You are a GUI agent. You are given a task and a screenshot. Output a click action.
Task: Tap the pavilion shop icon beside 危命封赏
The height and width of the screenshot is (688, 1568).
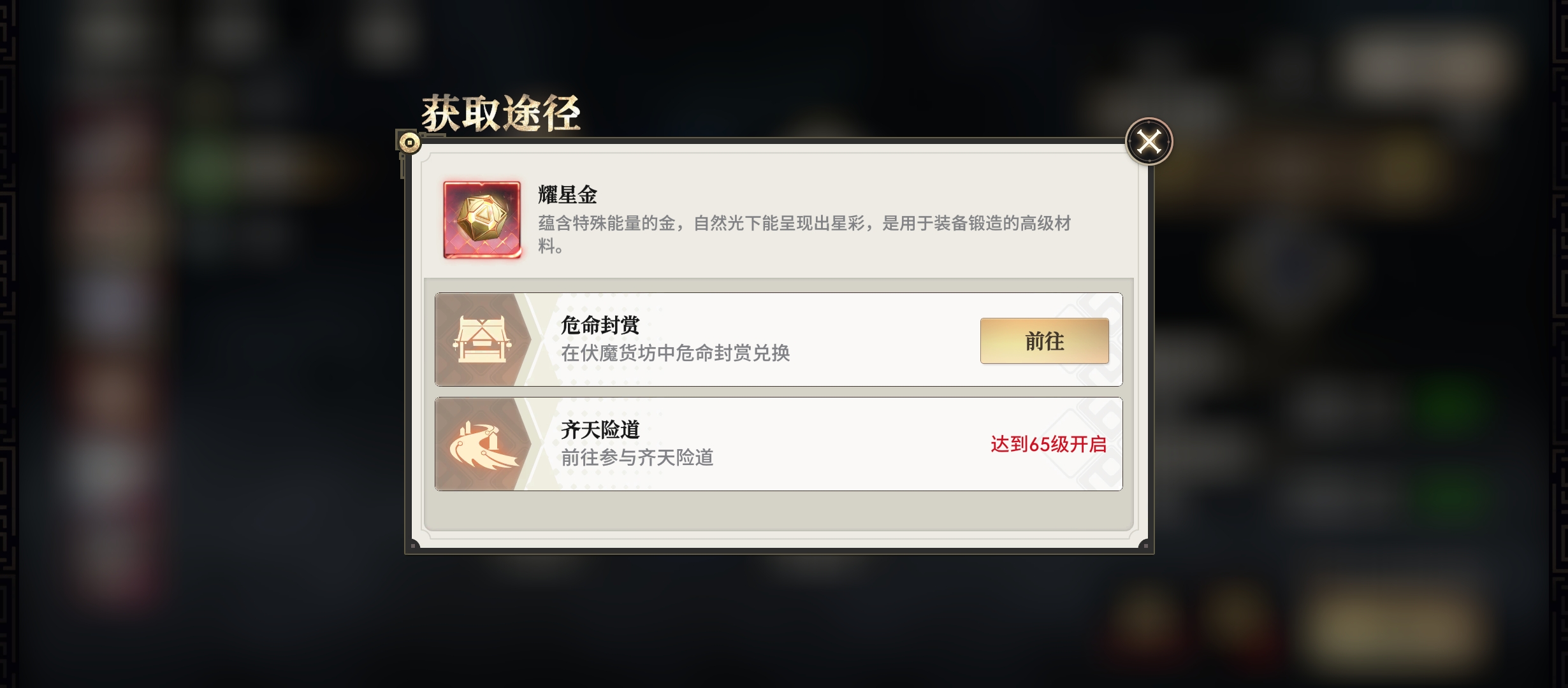click(x=483, y=340)
